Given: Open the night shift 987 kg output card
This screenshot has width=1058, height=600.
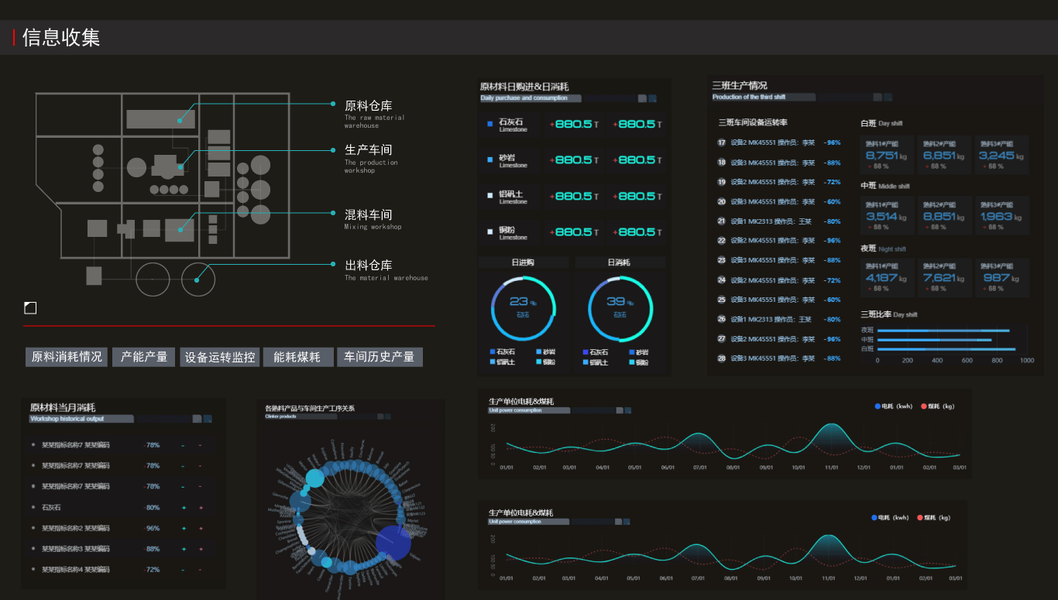Looking at the screenshot, I should tap(1001, 277).
